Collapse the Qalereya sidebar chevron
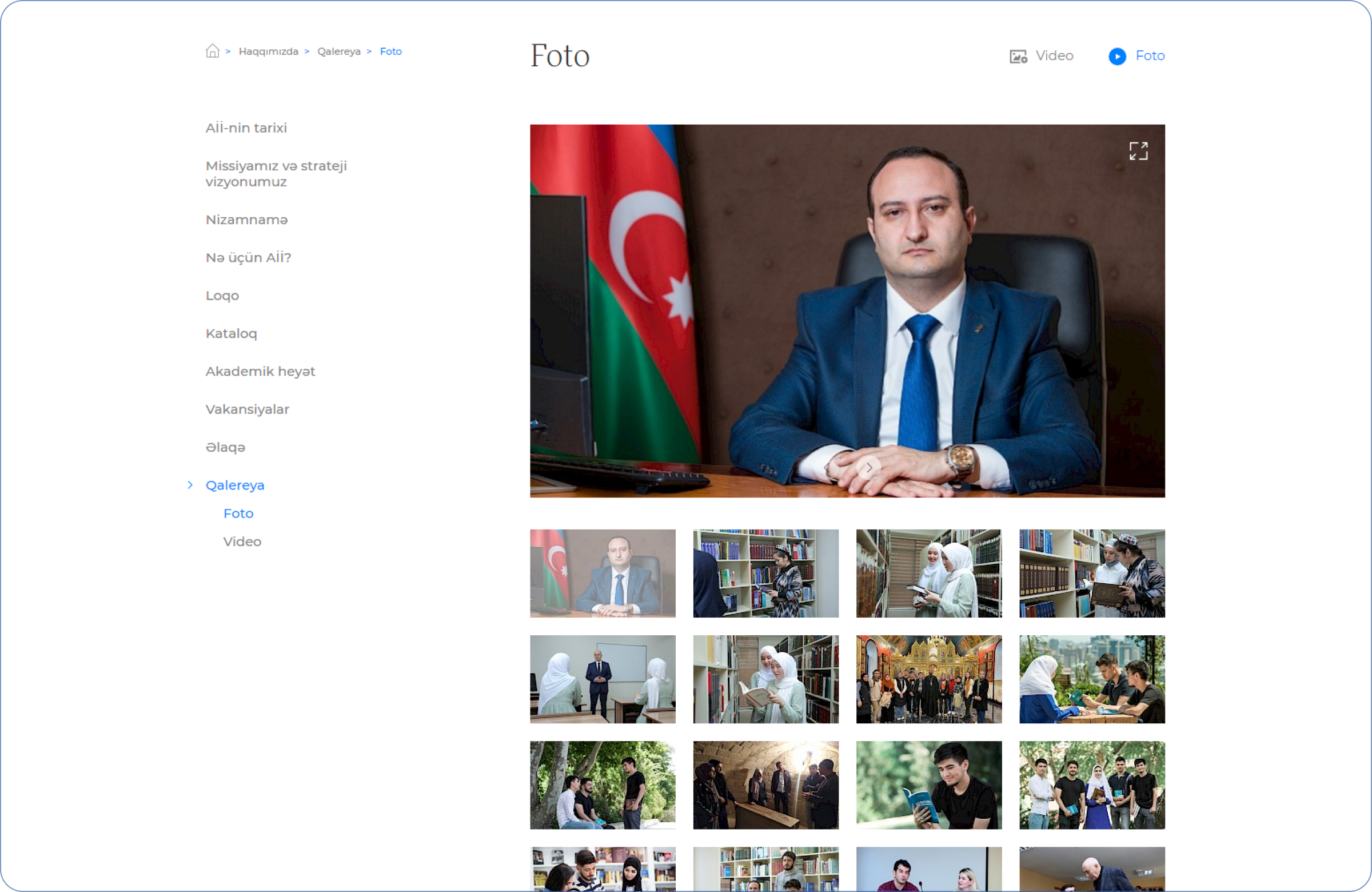The width and height of the screenshot is (1372, 892). point(190,485)
